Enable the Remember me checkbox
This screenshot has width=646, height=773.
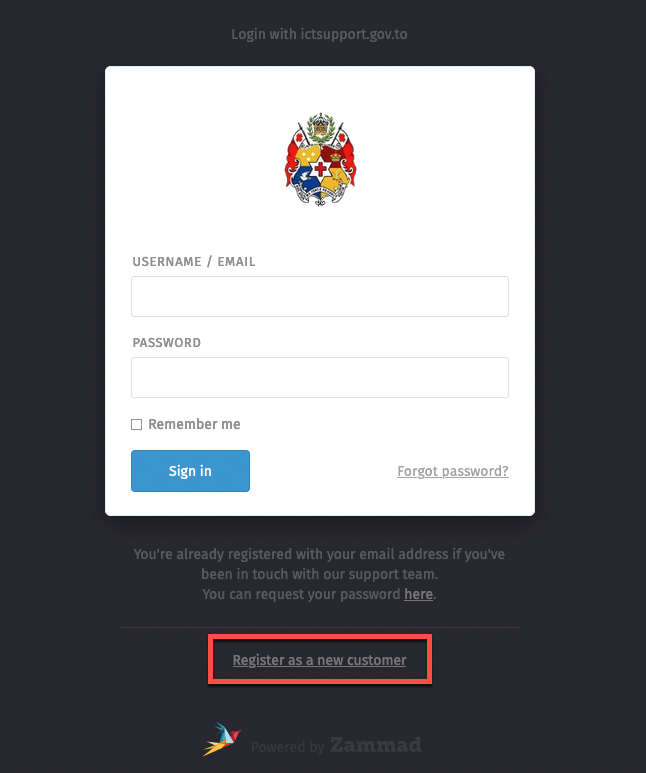coord(137,425)
